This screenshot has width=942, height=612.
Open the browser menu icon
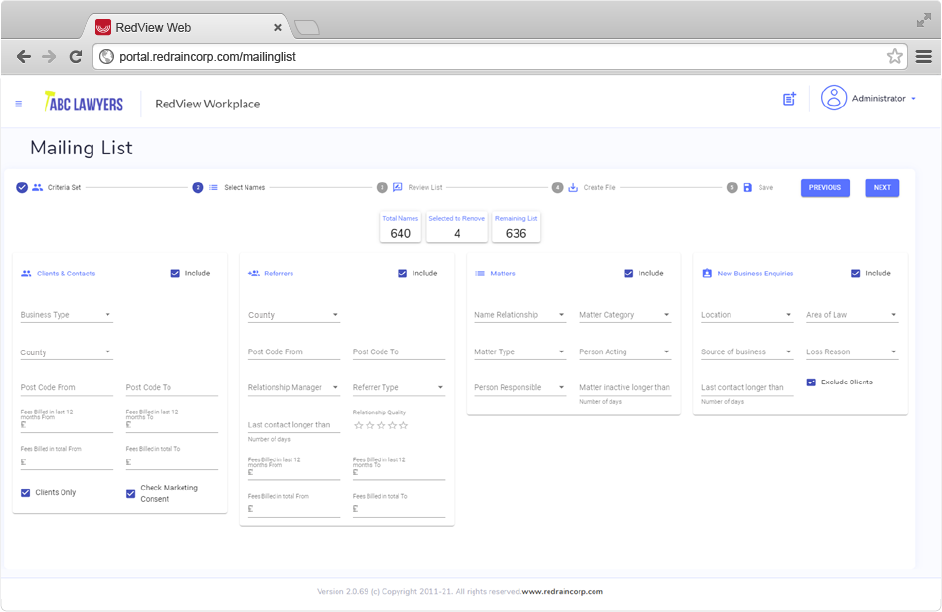pyautogui.click(x=923, y=56)
